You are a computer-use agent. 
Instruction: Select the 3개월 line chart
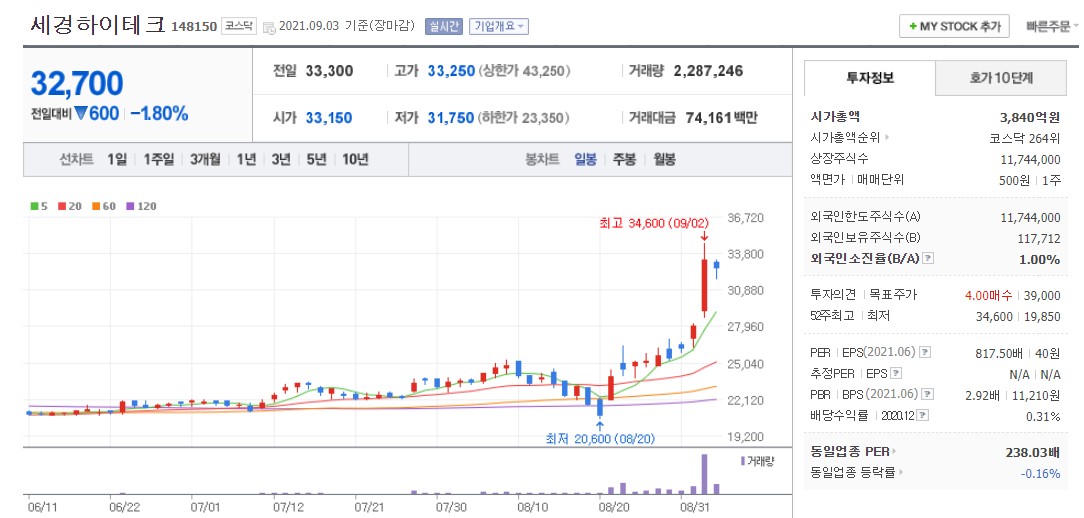point(205,160)
